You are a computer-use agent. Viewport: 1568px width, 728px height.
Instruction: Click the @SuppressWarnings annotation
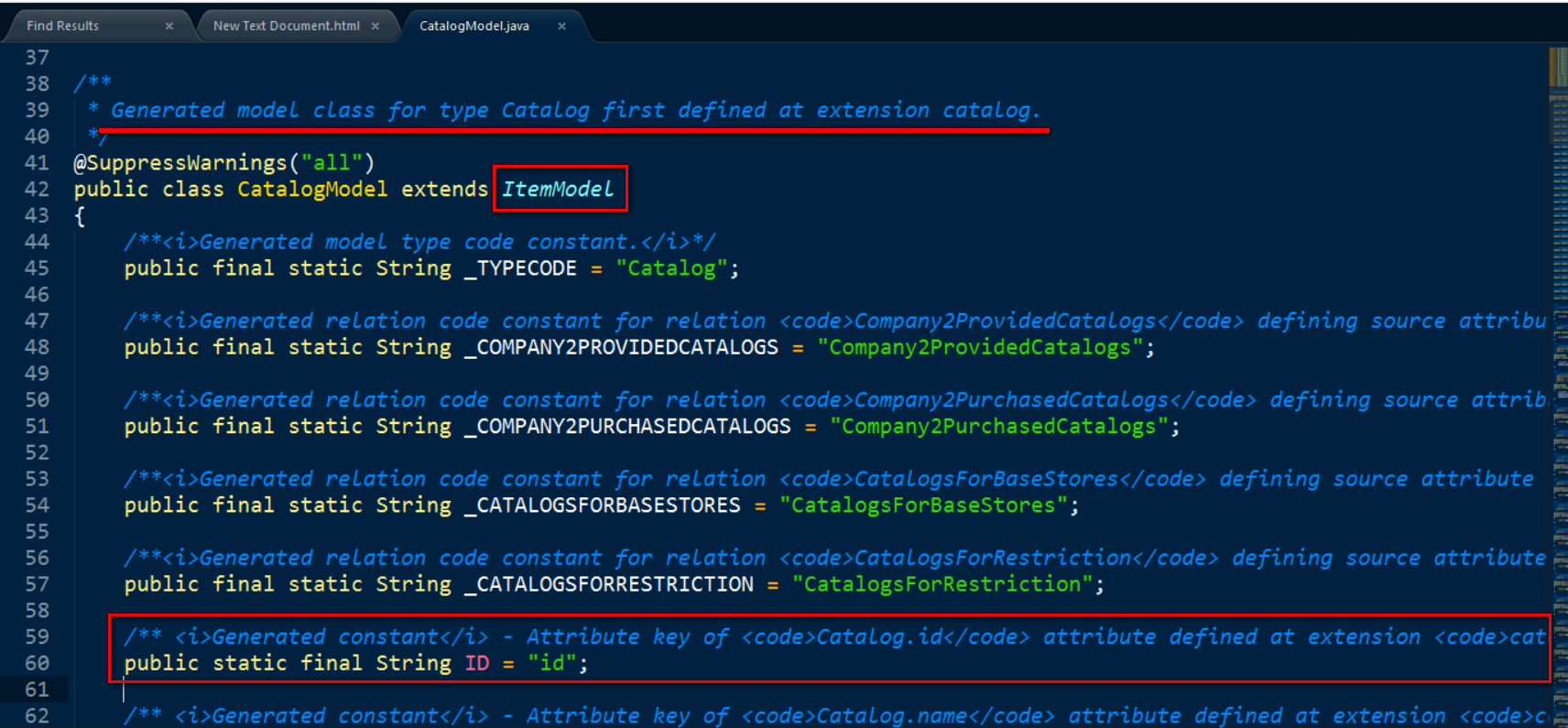pos(180,163)
